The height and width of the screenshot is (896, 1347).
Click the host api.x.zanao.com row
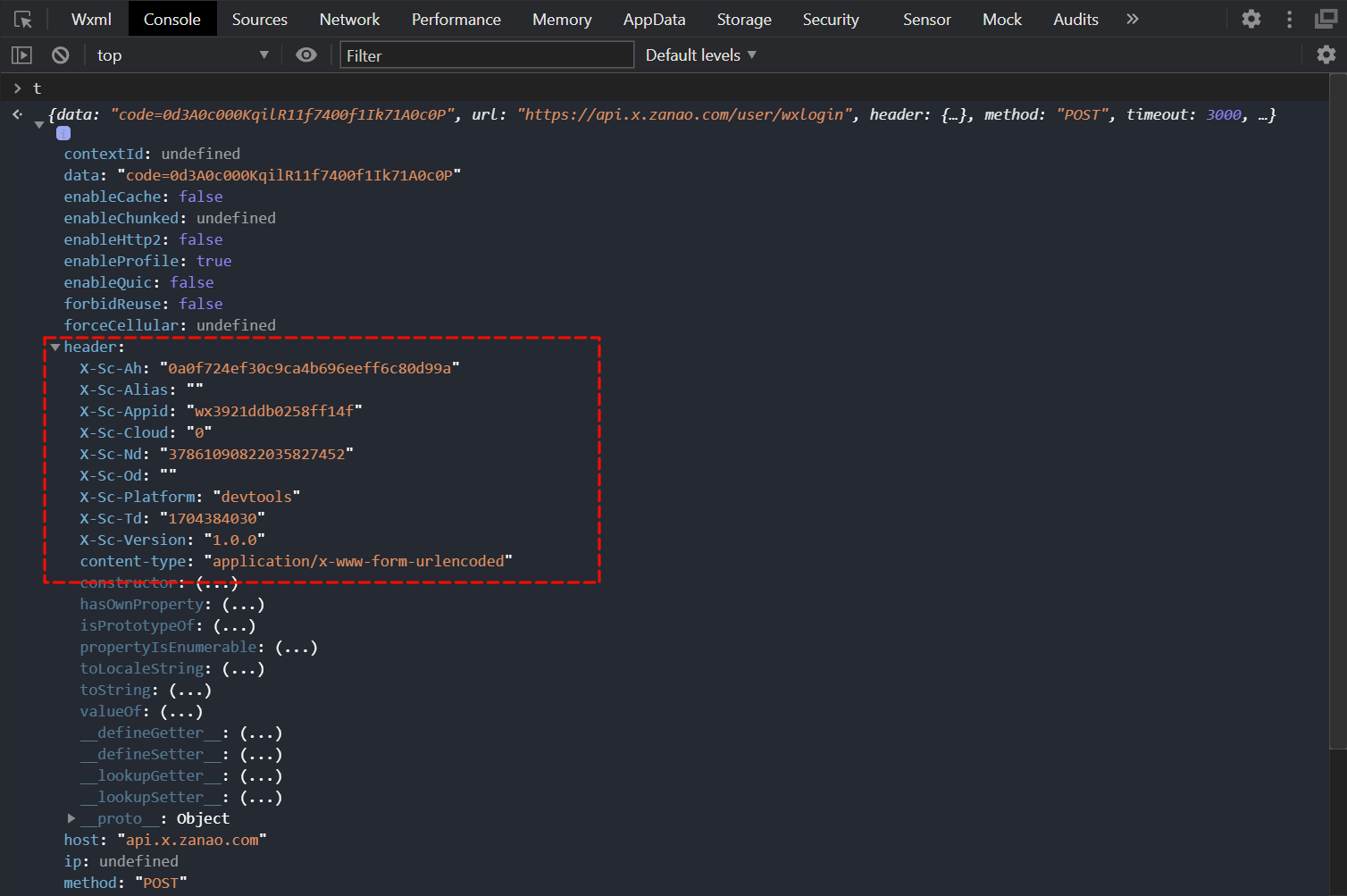[x=165, y=840]
